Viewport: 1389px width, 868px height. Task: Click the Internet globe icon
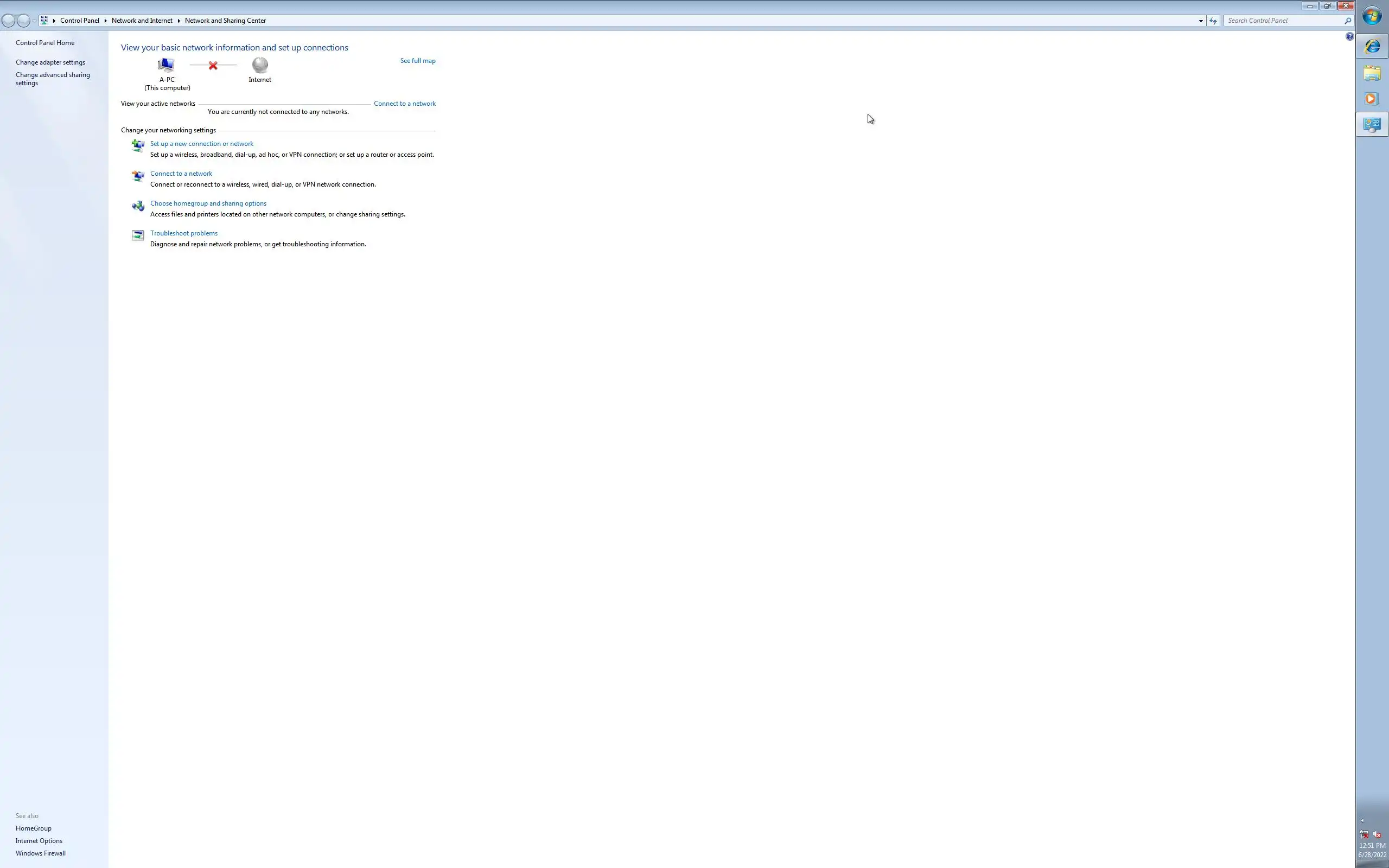click(260, 65)
